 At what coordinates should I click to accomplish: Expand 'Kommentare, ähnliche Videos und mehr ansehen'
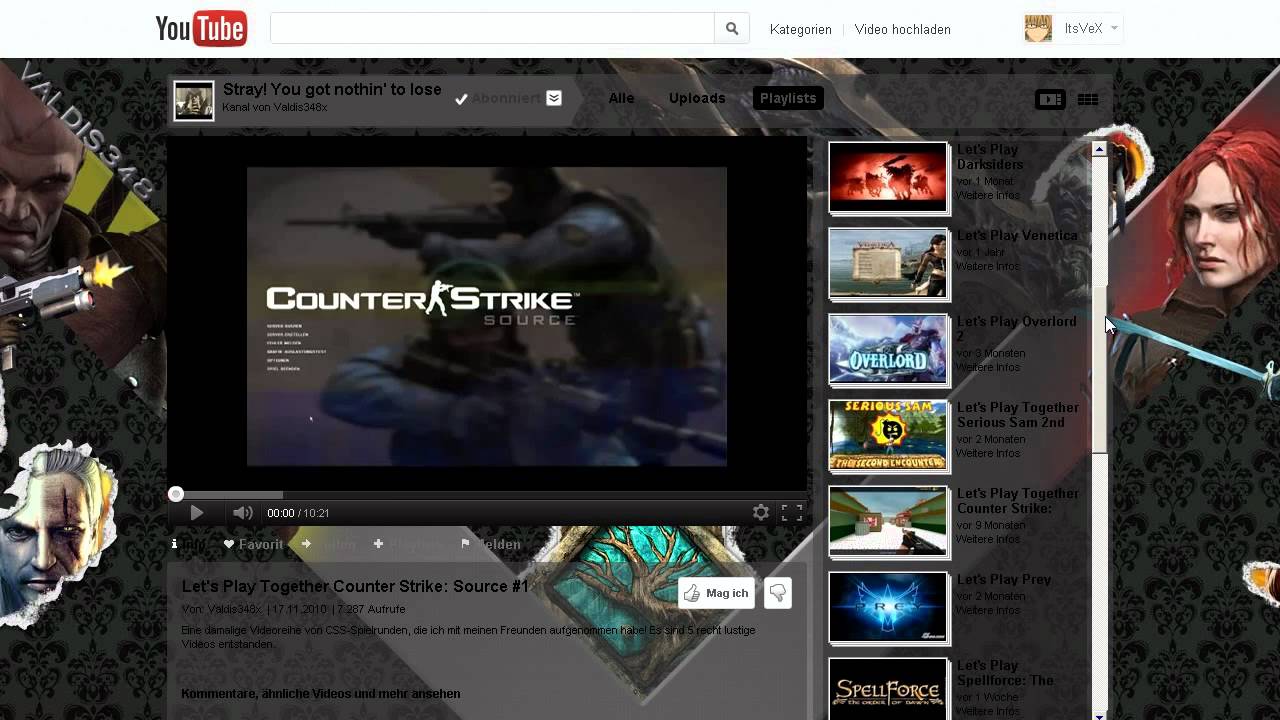pos(321,694)
